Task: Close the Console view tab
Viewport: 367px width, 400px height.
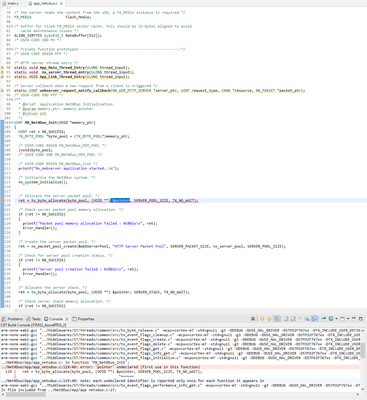Action: pyautogui.click(x=67, y=319)
